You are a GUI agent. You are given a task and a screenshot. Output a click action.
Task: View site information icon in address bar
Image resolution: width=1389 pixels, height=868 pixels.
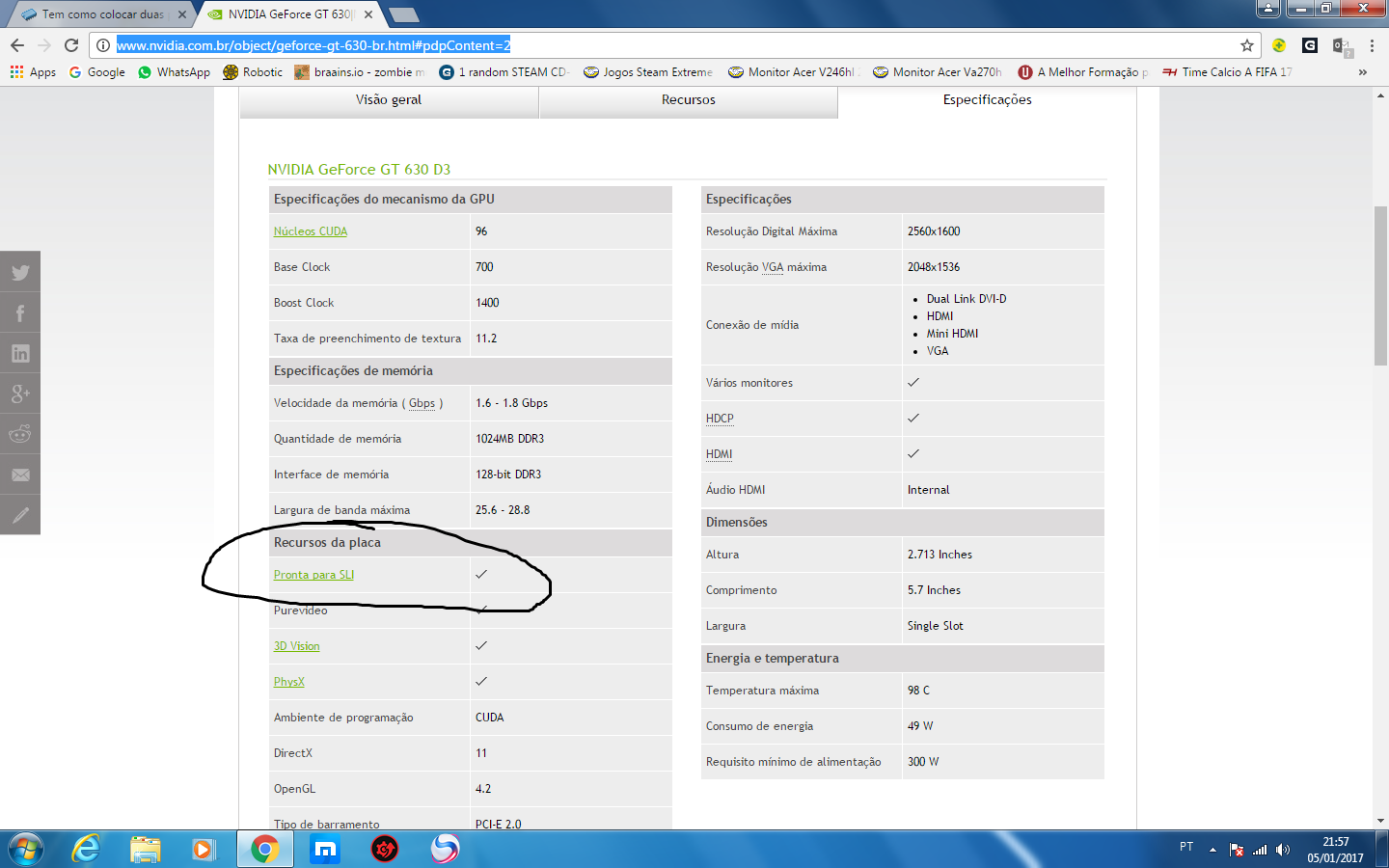click(x=103, y=45)
